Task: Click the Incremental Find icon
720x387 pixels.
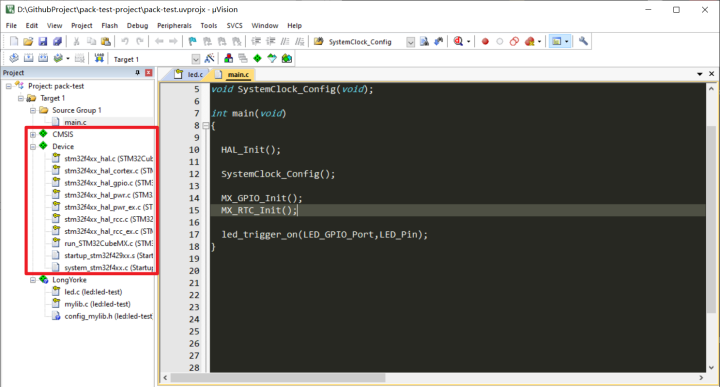Action: [439, 41]
